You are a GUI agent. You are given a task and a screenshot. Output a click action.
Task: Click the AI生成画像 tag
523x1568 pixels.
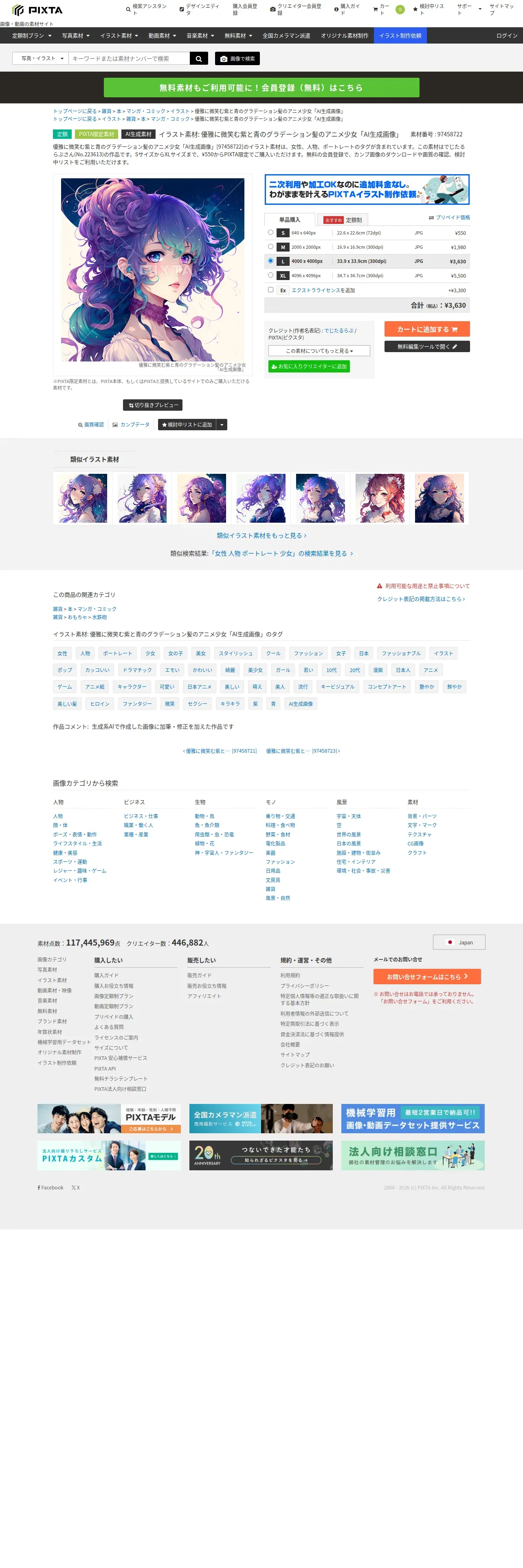click(x=301, y=704)
